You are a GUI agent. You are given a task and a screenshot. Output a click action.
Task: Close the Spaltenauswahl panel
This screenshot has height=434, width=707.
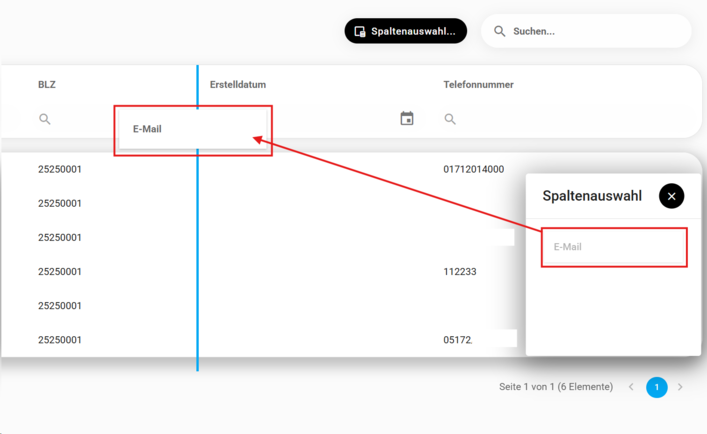tap(671, 196)
